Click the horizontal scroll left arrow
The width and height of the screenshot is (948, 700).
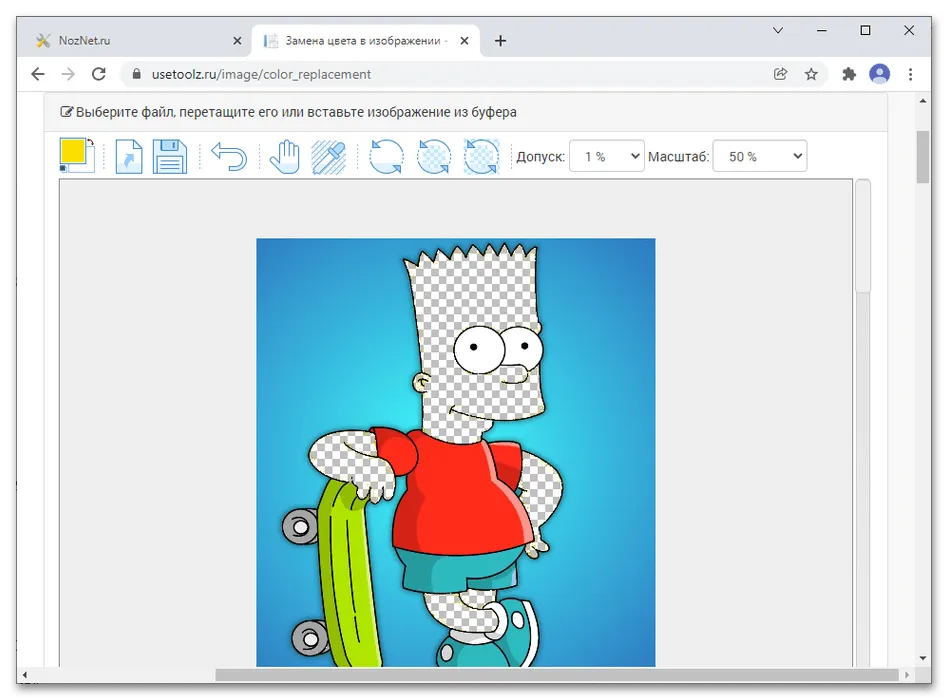click(25, 675)
